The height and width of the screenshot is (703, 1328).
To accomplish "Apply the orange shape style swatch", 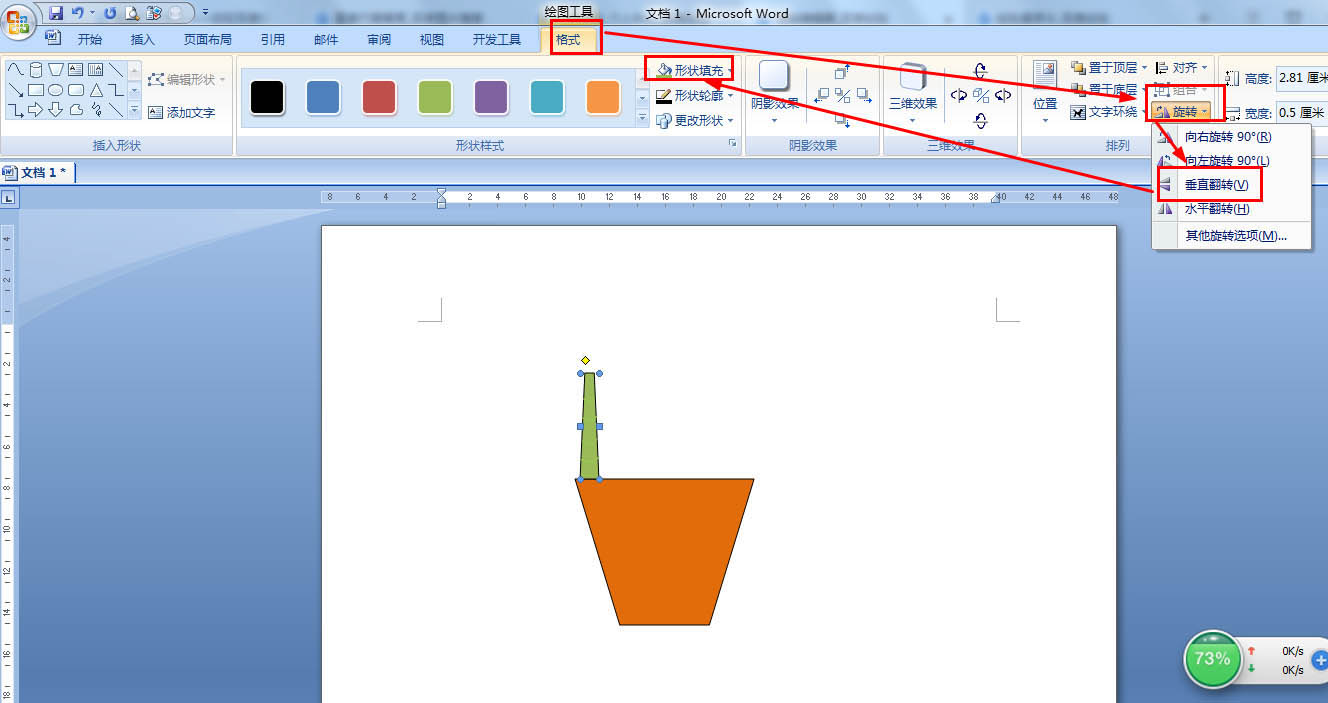I will [x=603, y=97].
